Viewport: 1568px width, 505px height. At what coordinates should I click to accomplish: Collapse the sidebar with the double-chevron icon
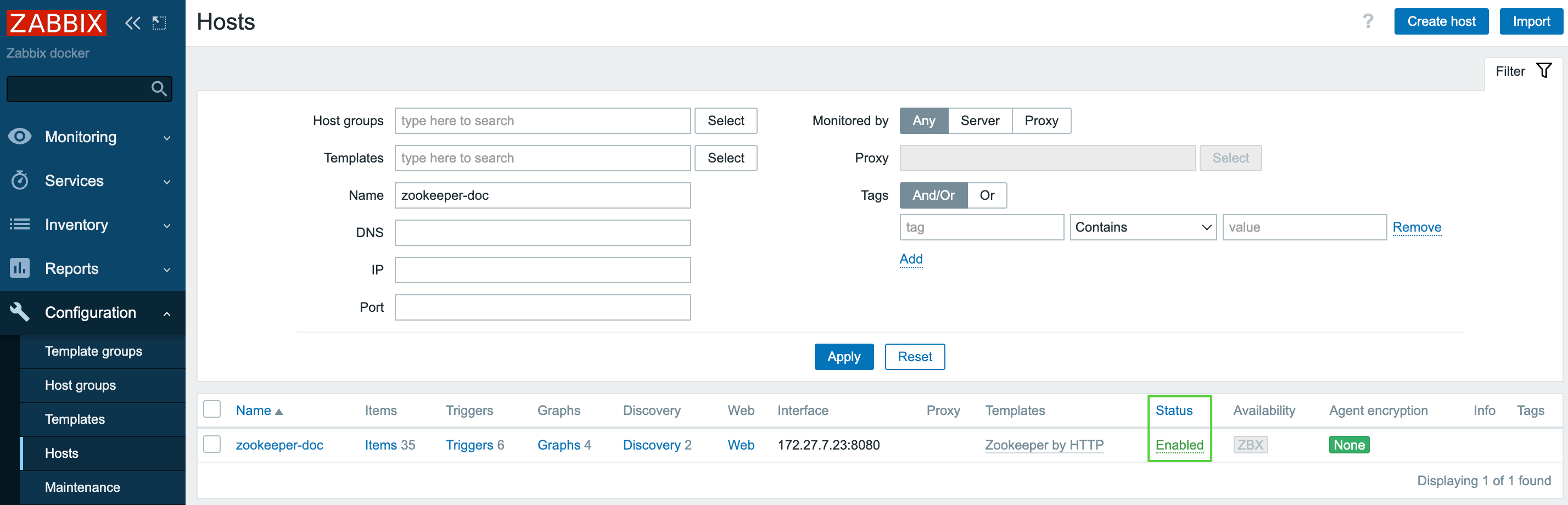pyautogui.click(x=133, y=23)
